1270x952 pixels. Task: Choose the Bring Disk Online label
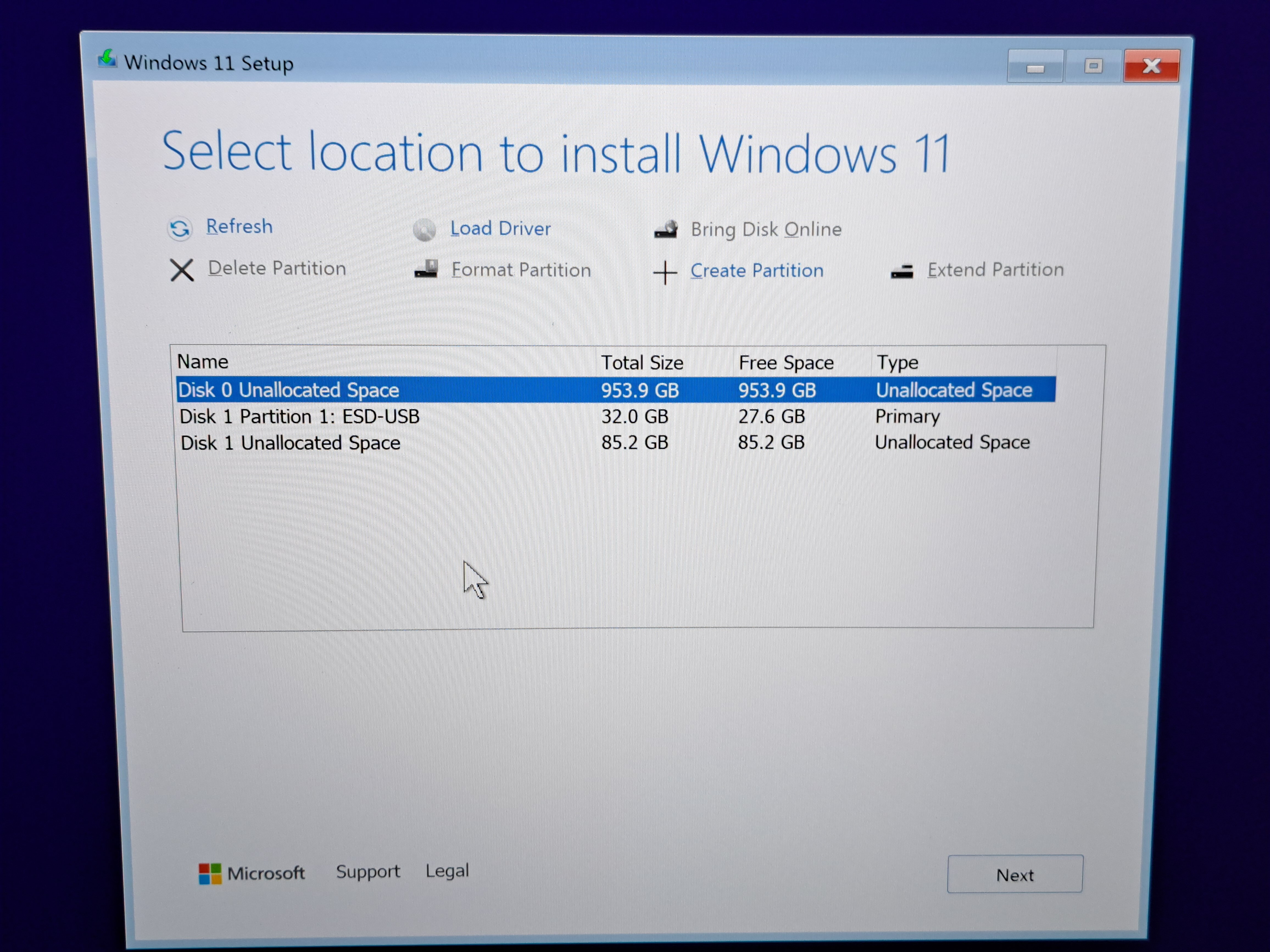point(766,229)
